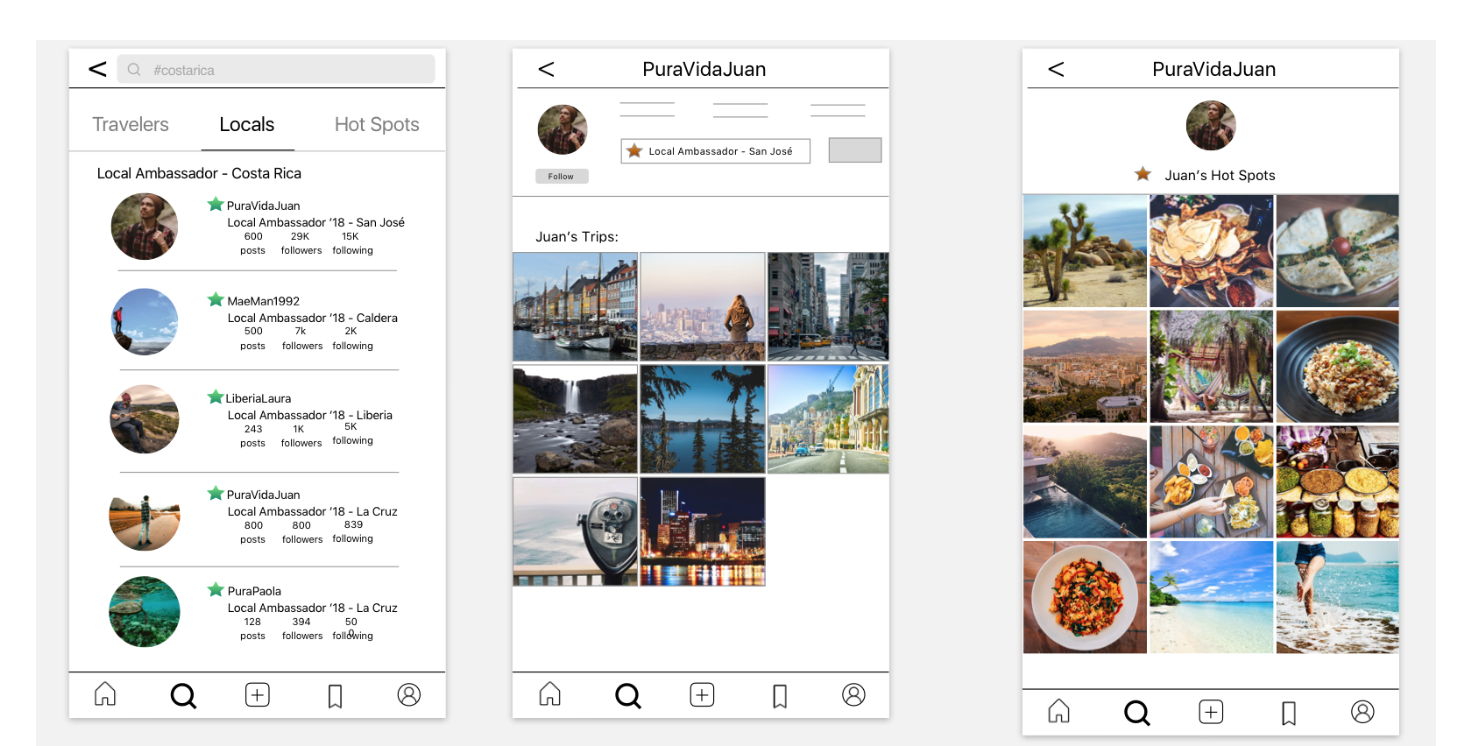The image size is (1466, 746).
Task: Open the colorful harbor houses trip photo
Action: click(x=575, y=306)
